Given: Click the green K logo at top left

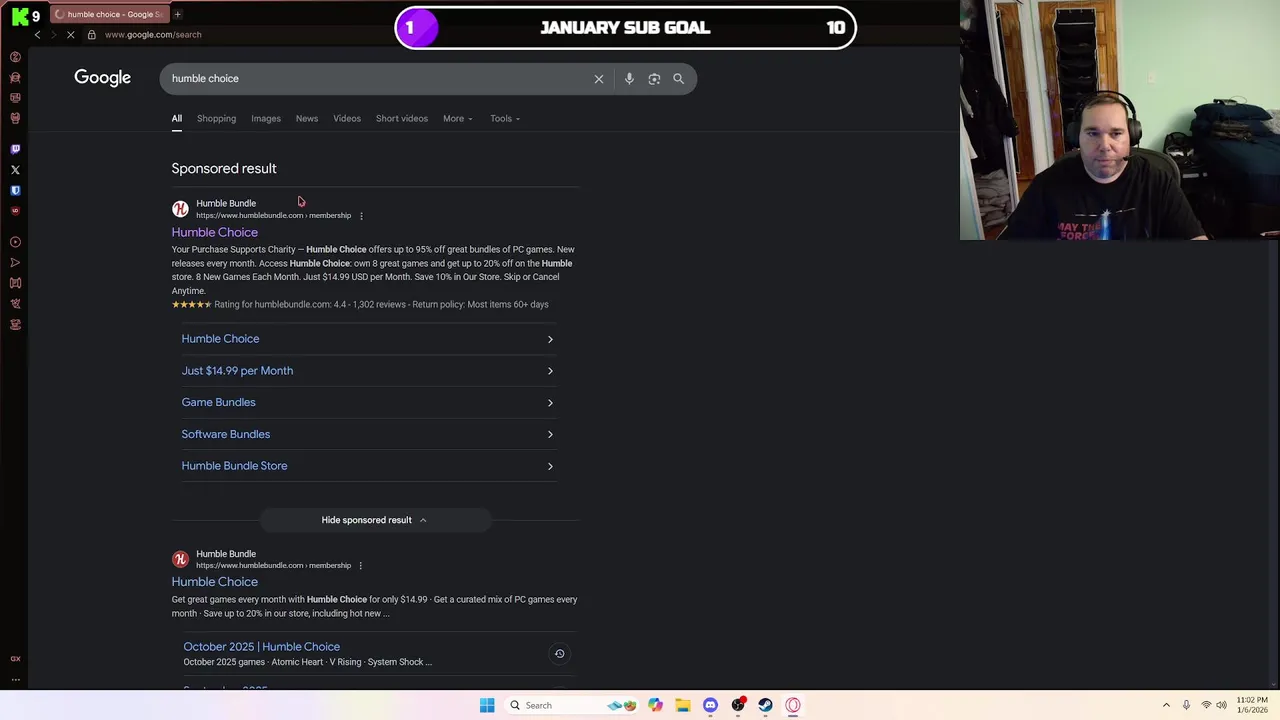Looking at the screenshot, I should pos(20,15).
